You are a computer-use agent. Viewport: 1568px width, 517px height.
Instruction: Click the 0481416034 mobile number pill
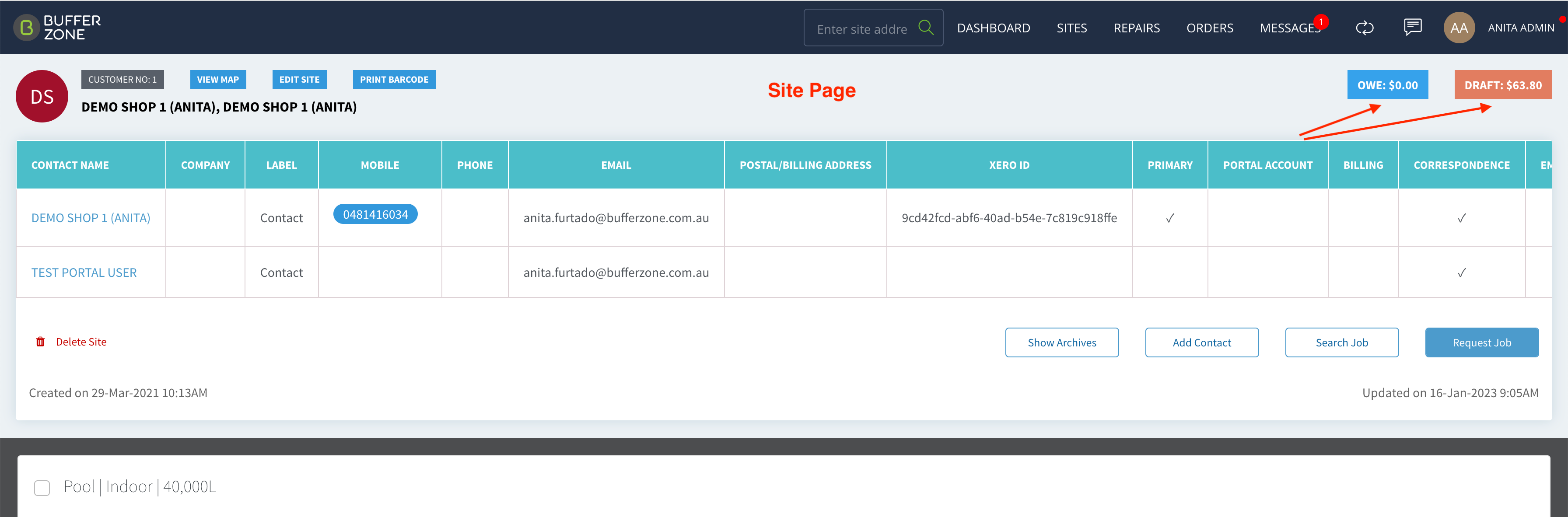click(x=375, y=214)
